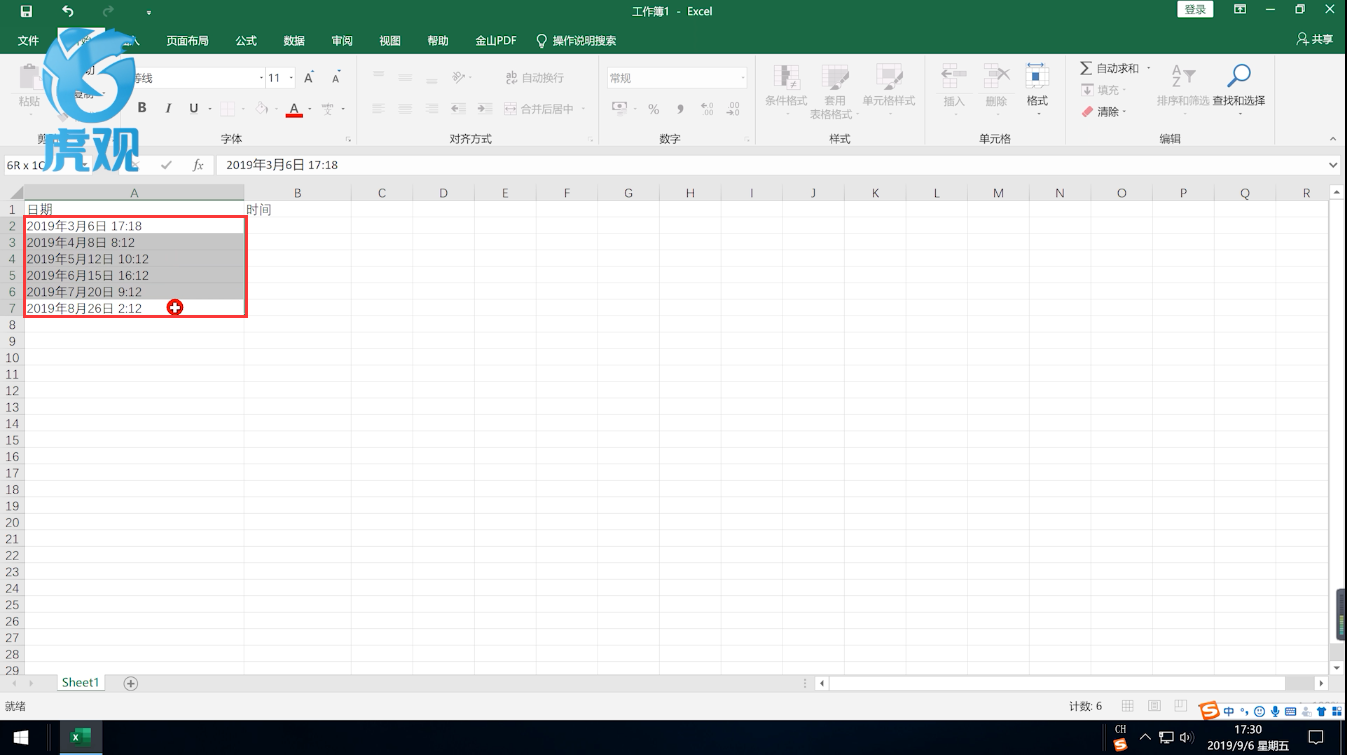Image resolution: width=1347 pixels, height=755 pixels.
Task: Click the 操作说明搜索 search box
Action: click(x=576, y=41)
